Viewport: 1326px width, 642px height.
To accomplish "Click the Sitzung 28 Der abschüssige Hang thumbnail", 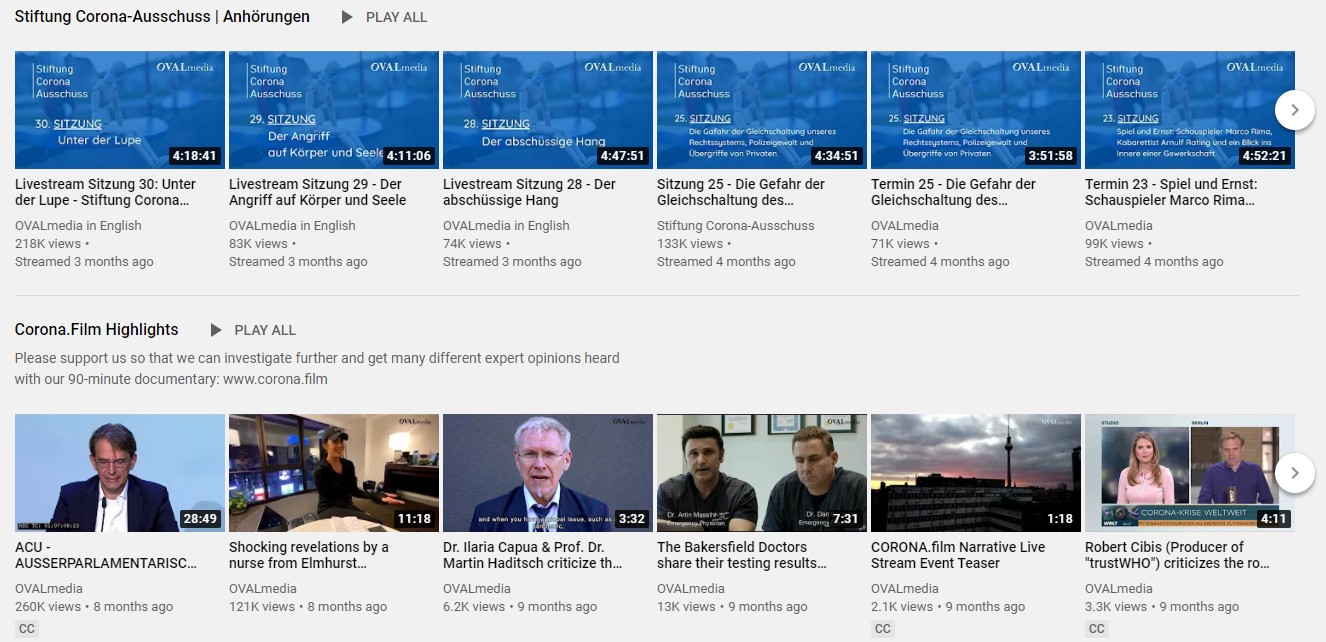I will coord(547,110).
